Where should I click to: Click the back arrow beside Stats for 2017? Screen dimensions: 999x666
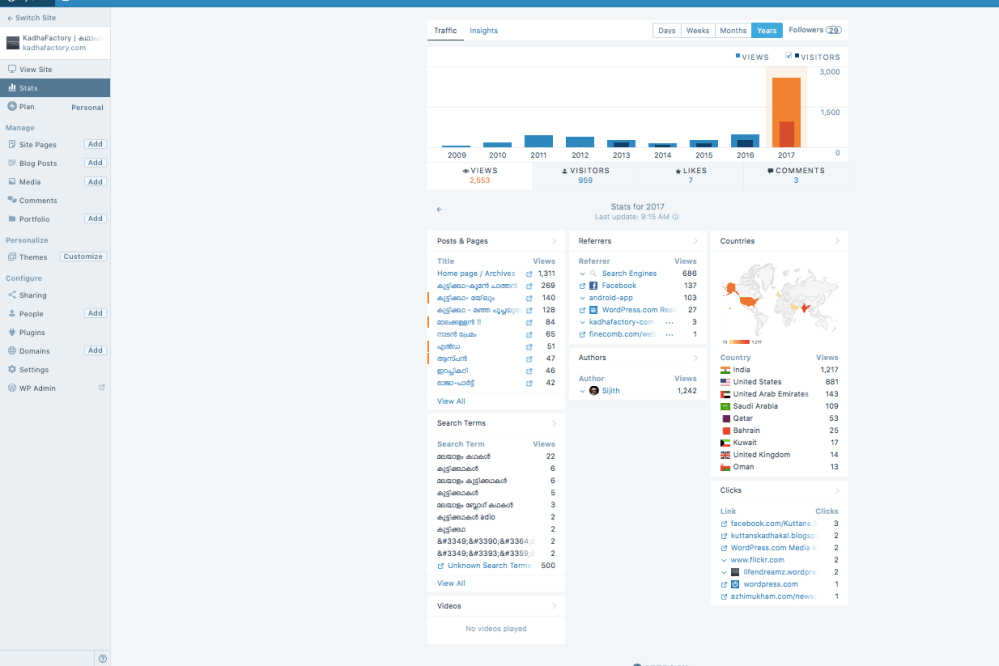pos(439,210)
